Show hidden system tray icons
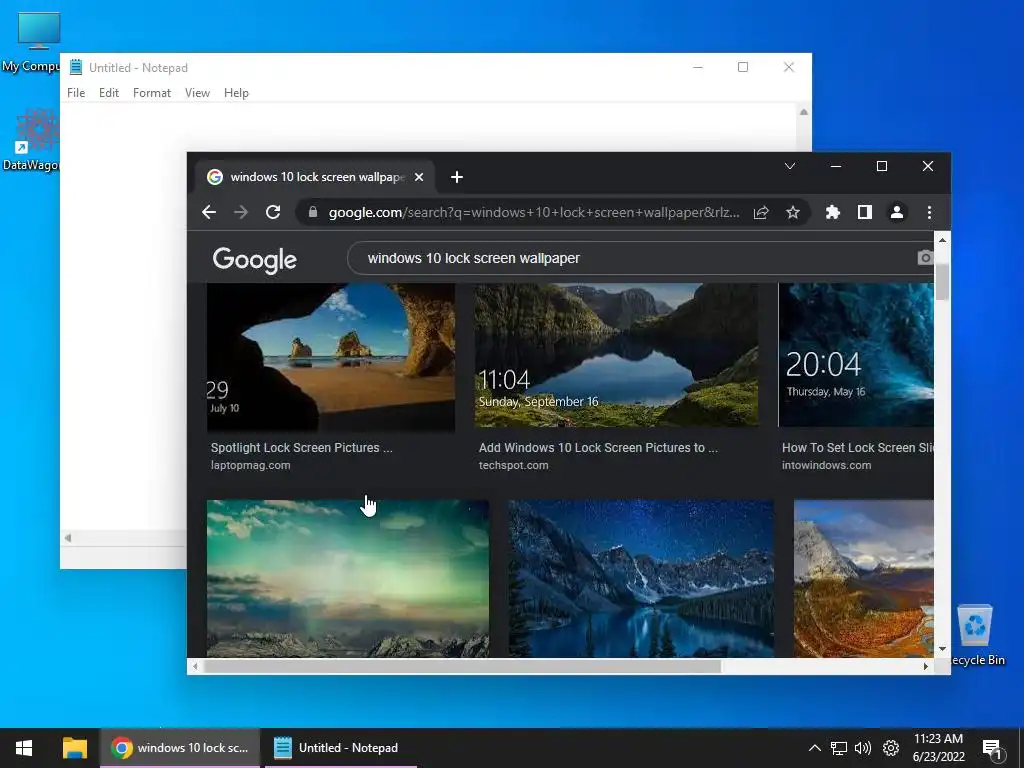The height and width of the screenshot is (768, 1024). [814, 748]
